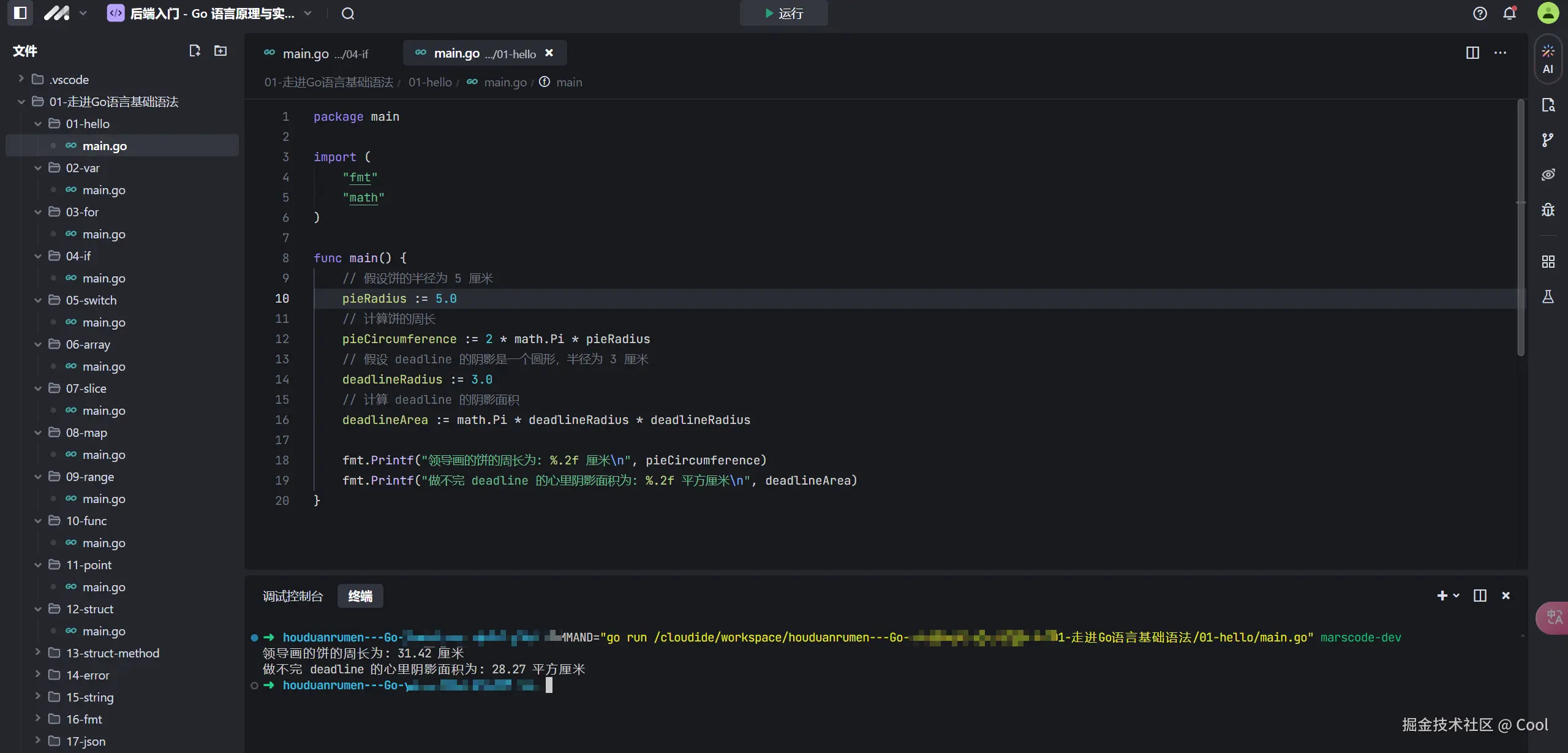Click the notifications bell icon
Viewport: 1568px width, 753px height.
[x=1510, y=13]
